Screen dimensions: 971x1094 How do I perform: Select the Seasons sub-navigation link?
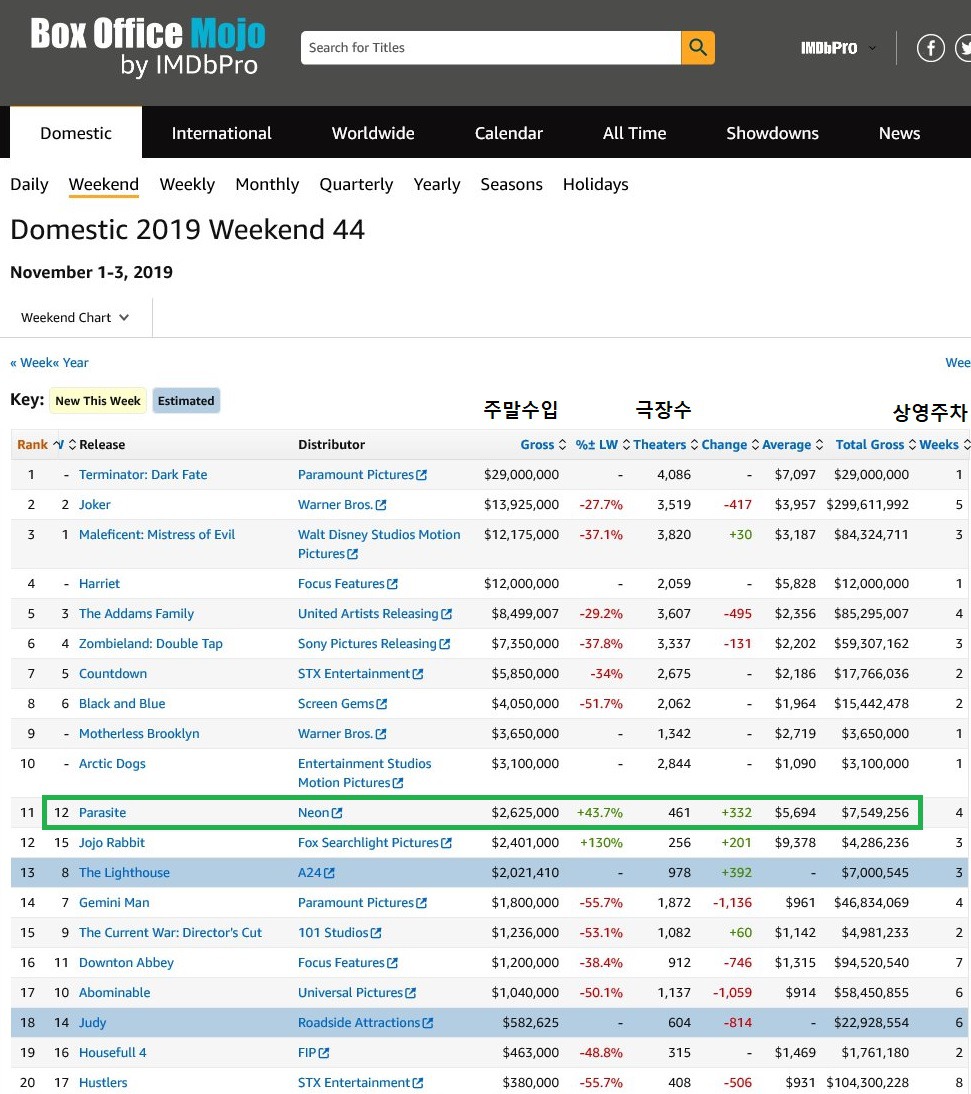[511, 184]
